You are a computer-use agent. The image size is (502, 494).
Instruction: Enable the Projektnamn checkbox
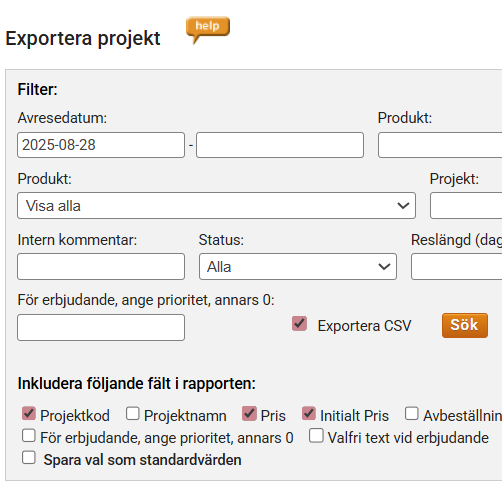pyautogui.click(x=133, y=413)
